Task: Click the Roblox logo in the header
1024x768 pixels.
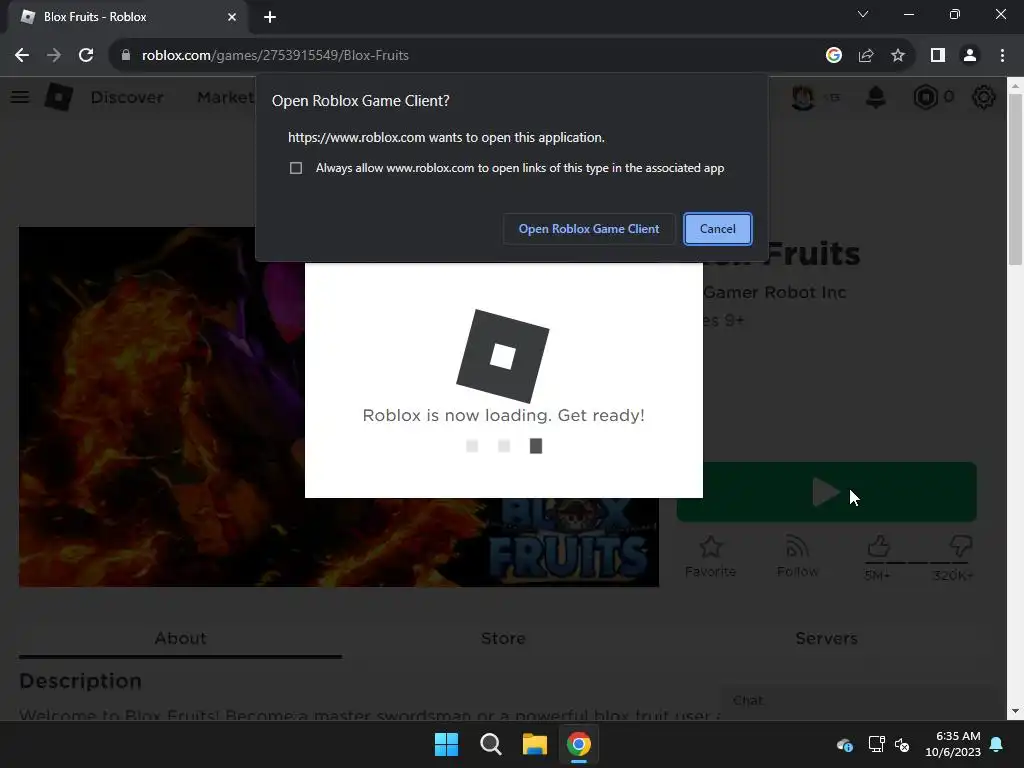Action: (59, 97)
